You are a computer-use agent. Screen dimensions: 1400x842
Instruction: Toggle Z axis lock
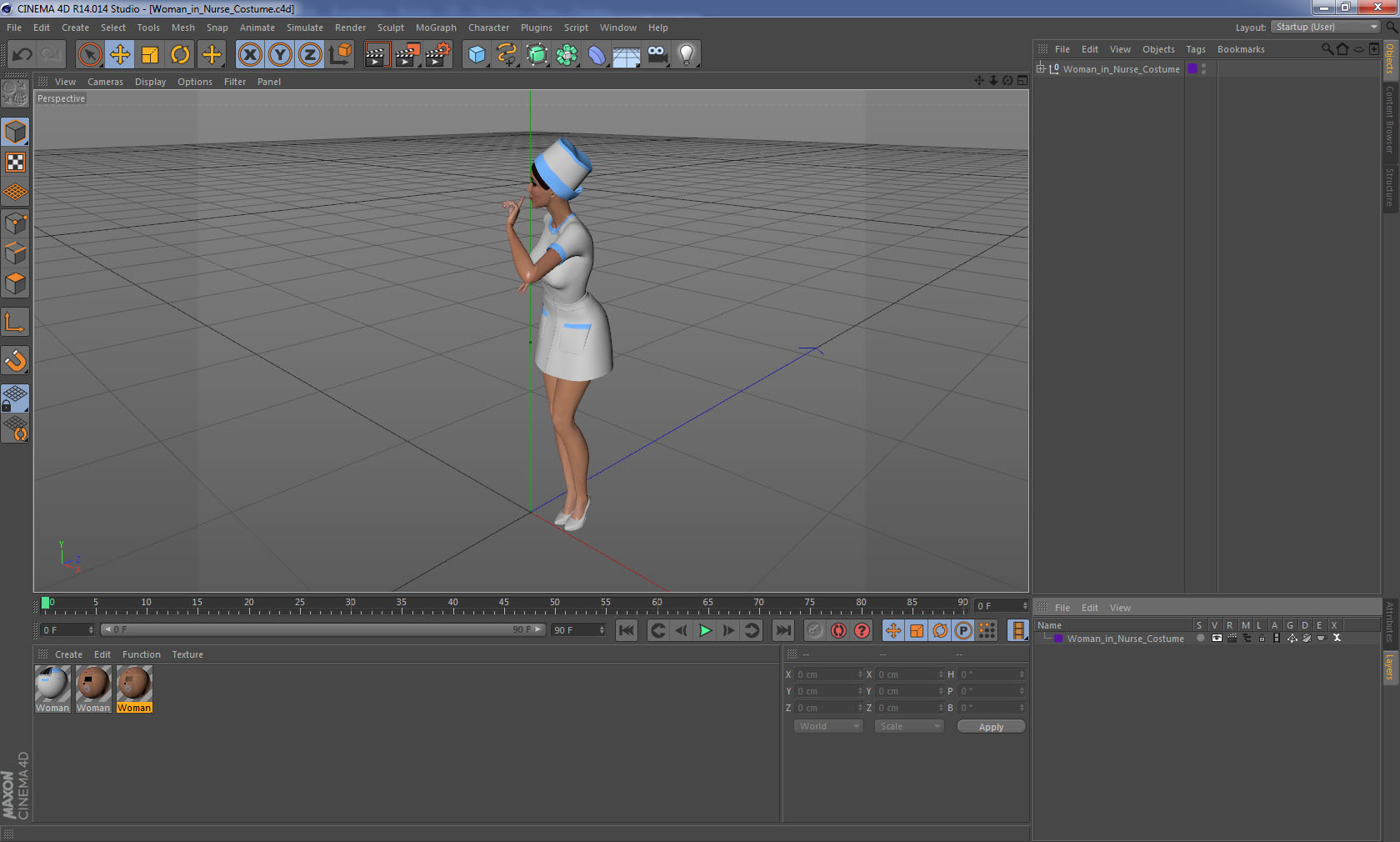pos(310,55)
